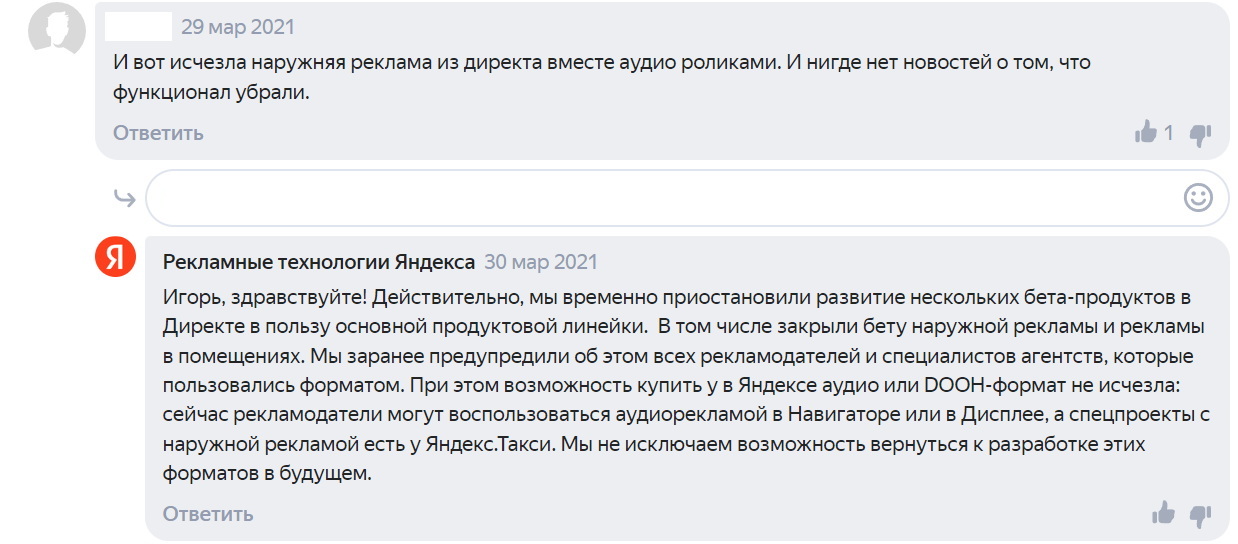The image size is (1238, 544).
Task: Click Ответить under the Yandex reply
Action: tap(208, 514)
